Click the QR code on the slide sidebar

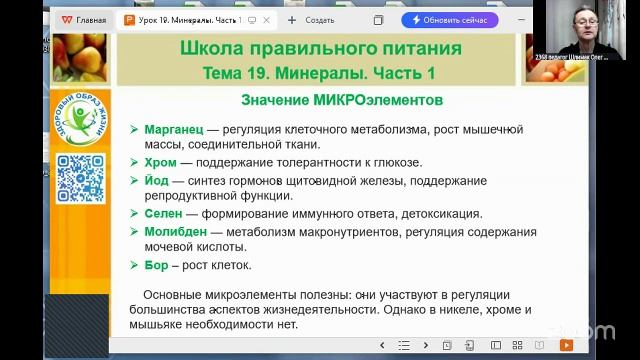pos(80,178)
